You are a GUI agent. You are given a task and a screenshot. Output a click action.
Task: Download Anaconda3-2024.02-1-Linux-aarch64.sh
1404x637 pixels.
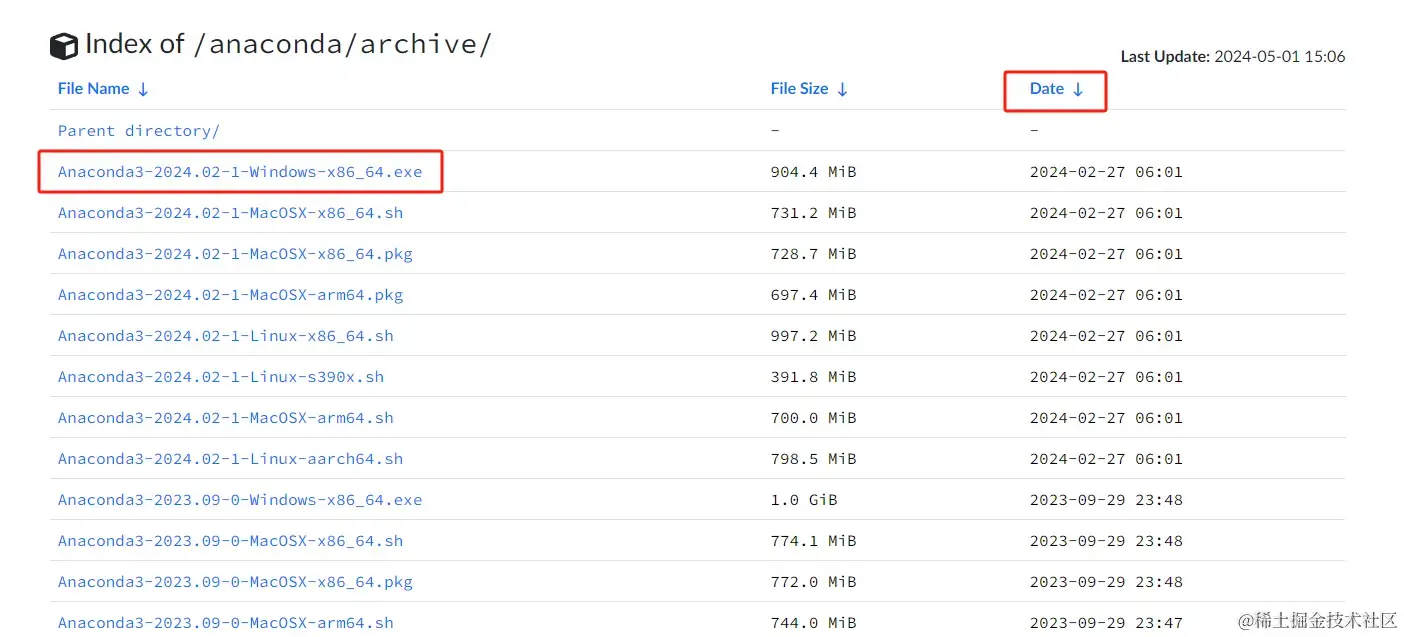click(x=231, y=458)
